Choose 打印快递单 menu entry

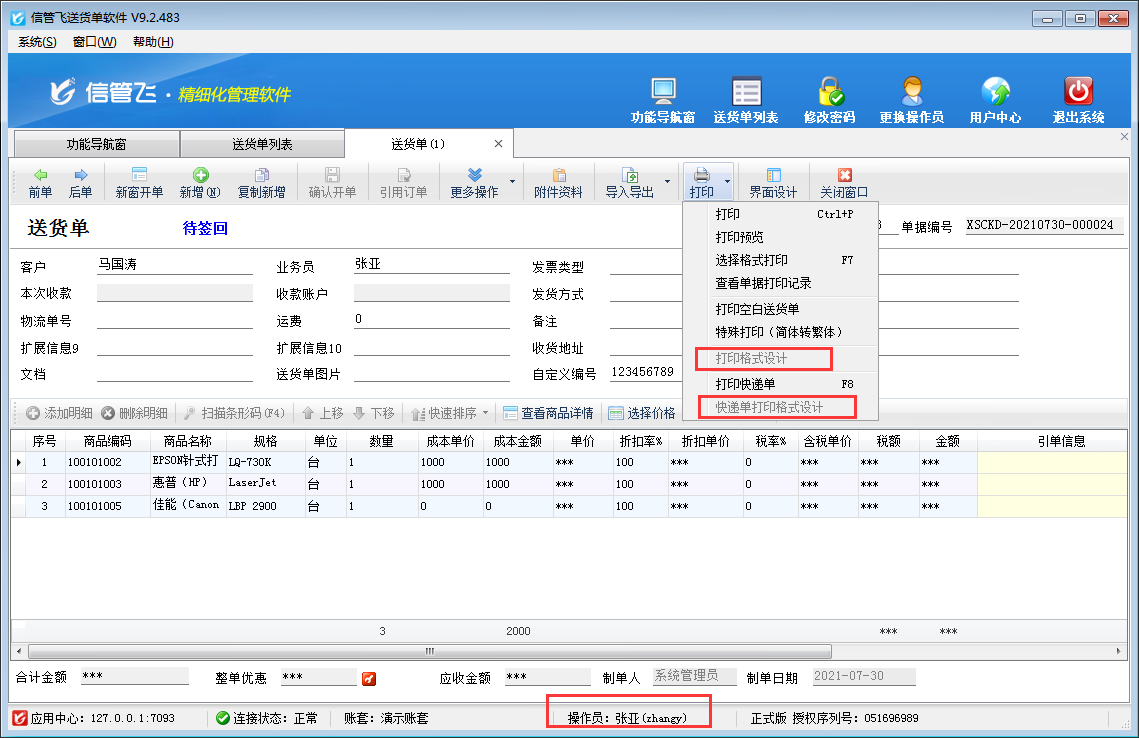click(780, 384)
